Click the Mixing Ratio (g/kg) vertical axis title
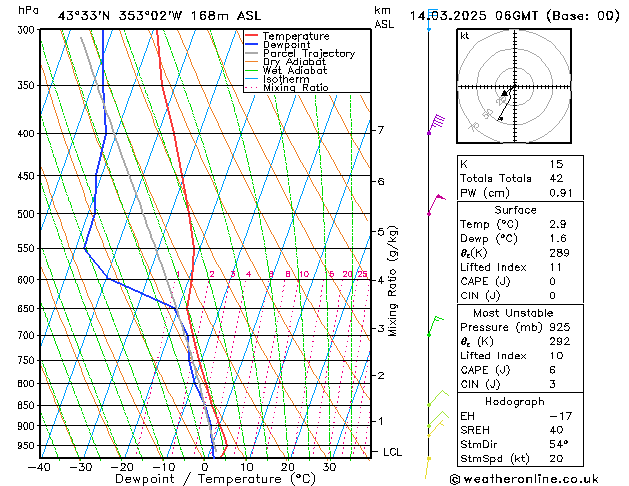Viewport: 629px width, 486px height. [393, 281]
